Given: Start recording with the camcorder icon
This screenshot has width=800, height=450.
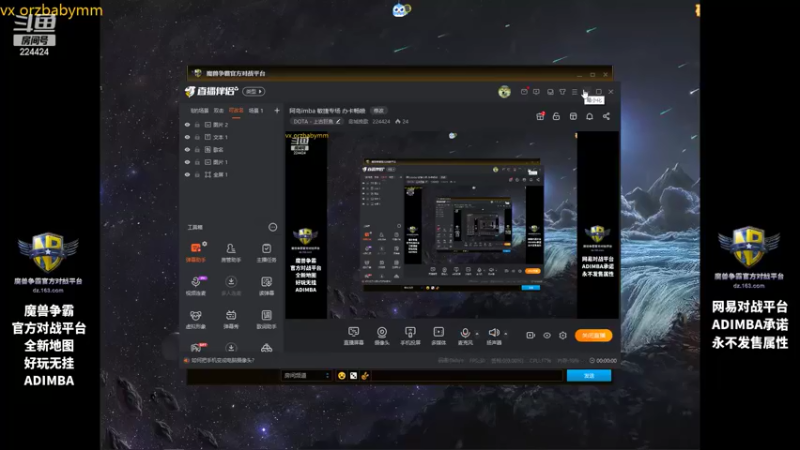Looking at the screenshot, I should click(530, 335).
